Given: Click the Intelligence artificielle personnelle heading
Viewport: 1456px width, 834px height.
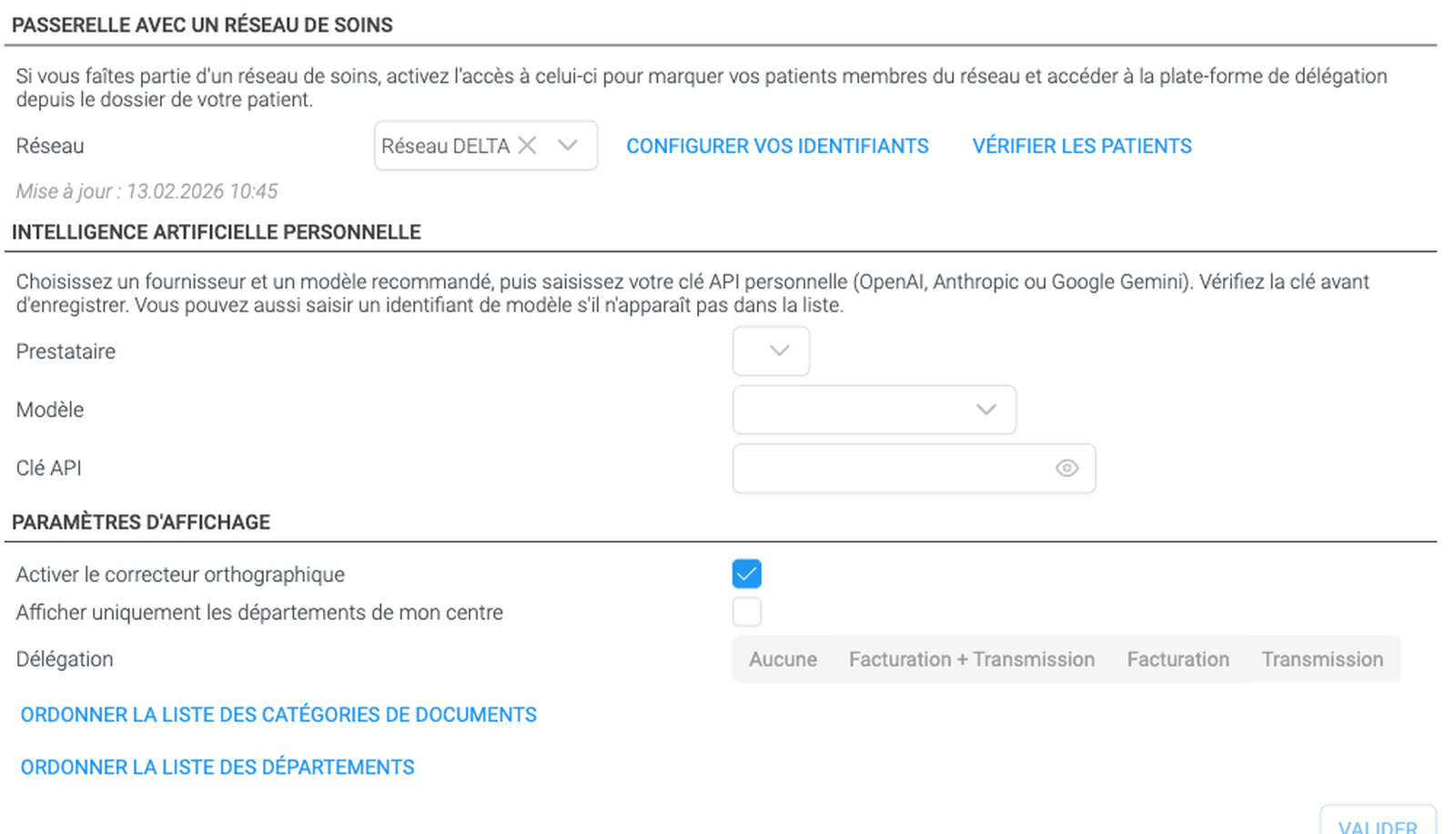Looking at the screenshot, I should click(x=217, y=232).
